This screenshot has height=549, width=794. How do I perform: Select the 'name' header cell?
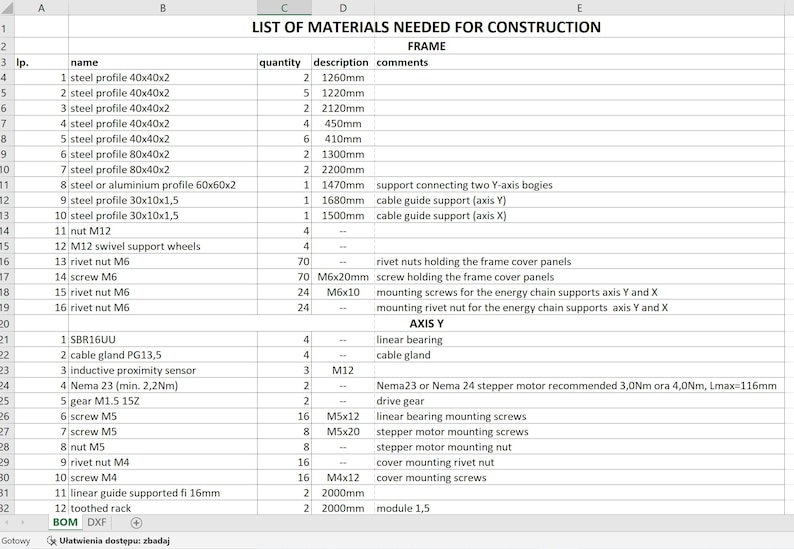[x=163, y=62]
